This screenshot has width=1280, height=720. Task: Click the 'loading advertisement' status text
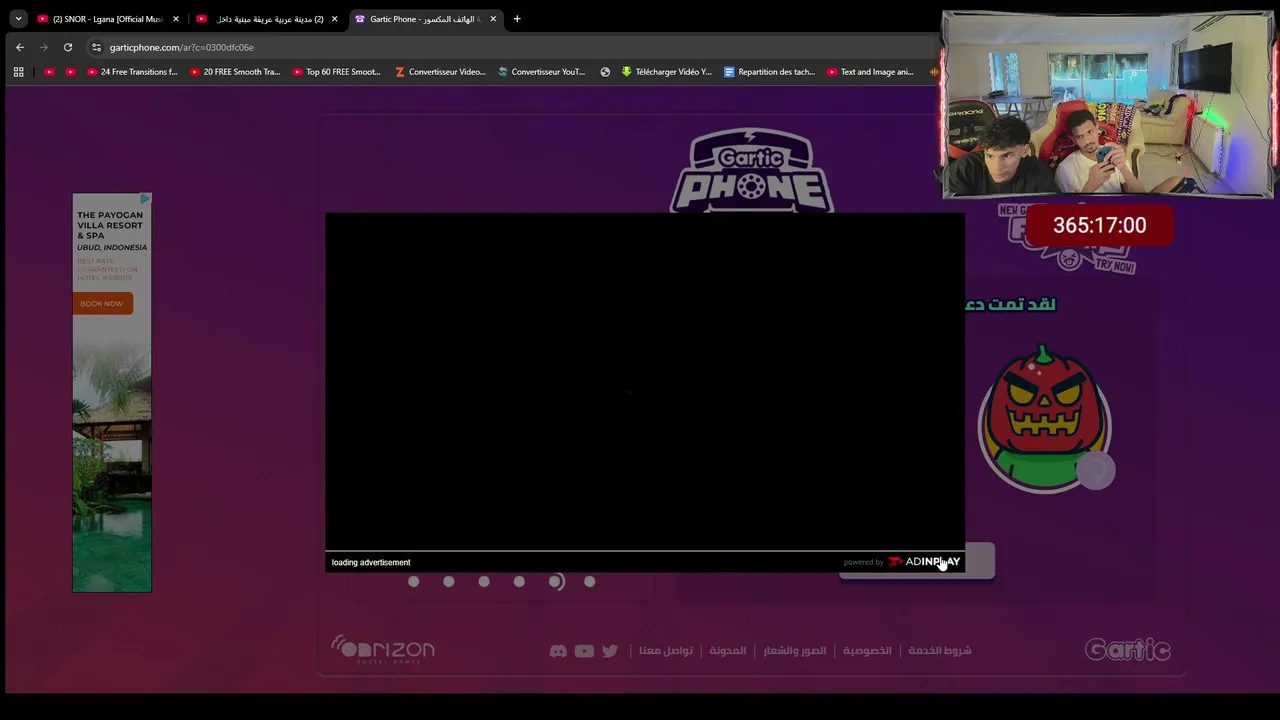click(x=371, y=562)
